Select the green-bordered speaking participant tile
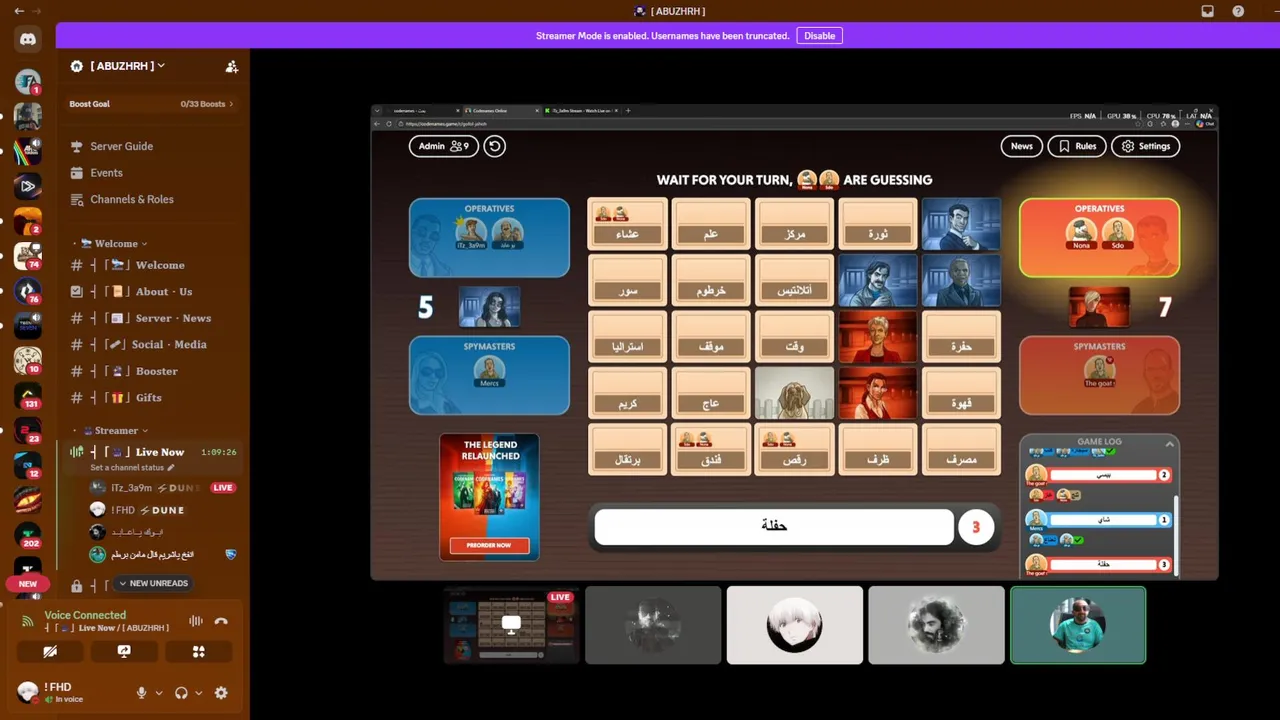The image size is (1280, 720). 1078,625
